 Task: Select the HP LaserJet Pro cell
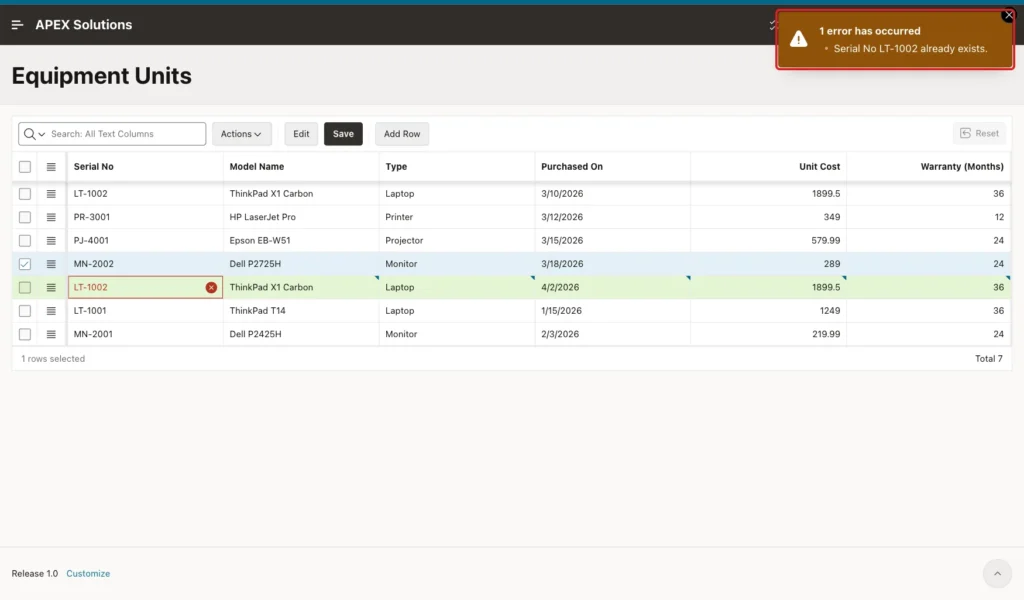(x=301, y=217)
